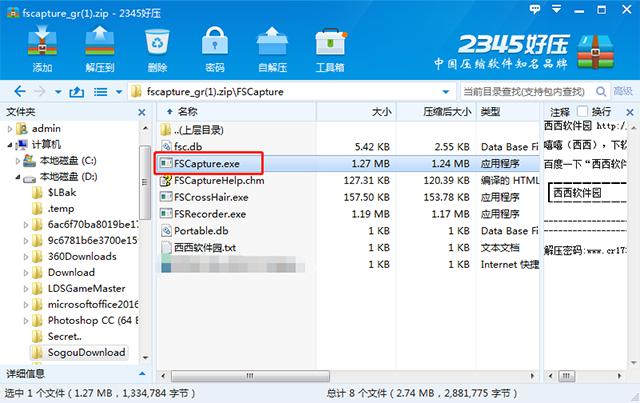The width and height of the screenshot is (640, 403).
Task: Select the Portable.db file
Action: coord(201,231)
